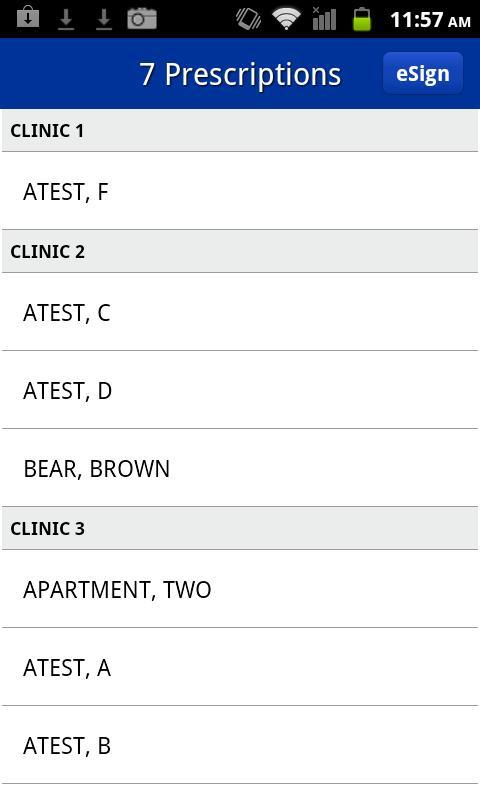Image resolution: width=480 pixels, height=800 pixels.
Task: Tap the vibrate mode status icon
Action: pos(248,19)
